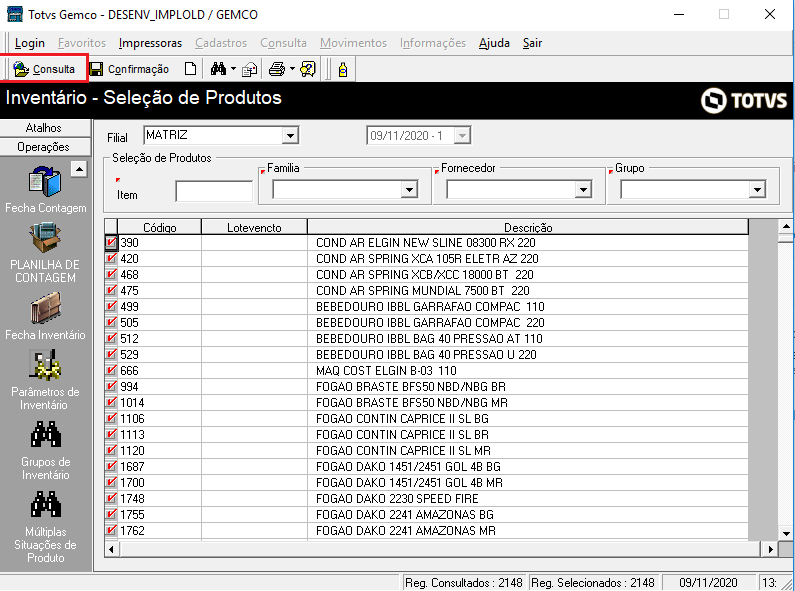Select row FOGAO DAKO 2230 SPEED FIRE
This screenshot has width=795, height=591.
pyautogui.click(x=426, y=498)
